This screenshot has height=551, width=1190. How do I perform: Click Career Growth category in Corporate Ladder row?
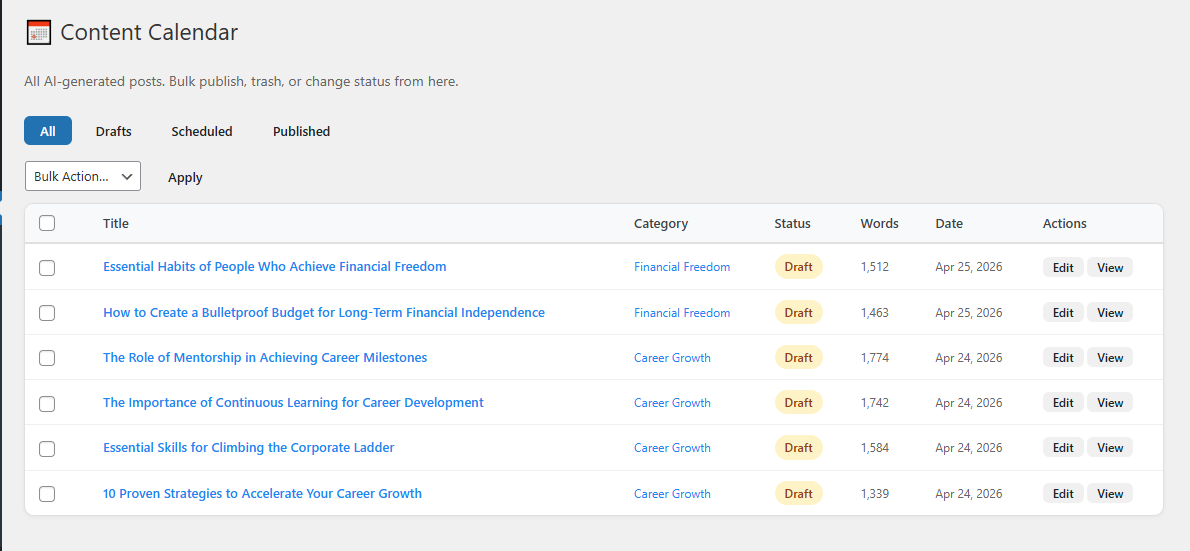point(672,448)
